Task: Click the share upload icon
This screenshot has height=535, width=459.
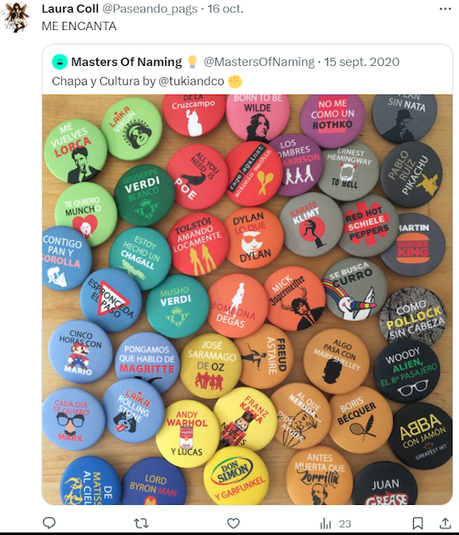Action: pyautogui.click(x=445, y=523)
